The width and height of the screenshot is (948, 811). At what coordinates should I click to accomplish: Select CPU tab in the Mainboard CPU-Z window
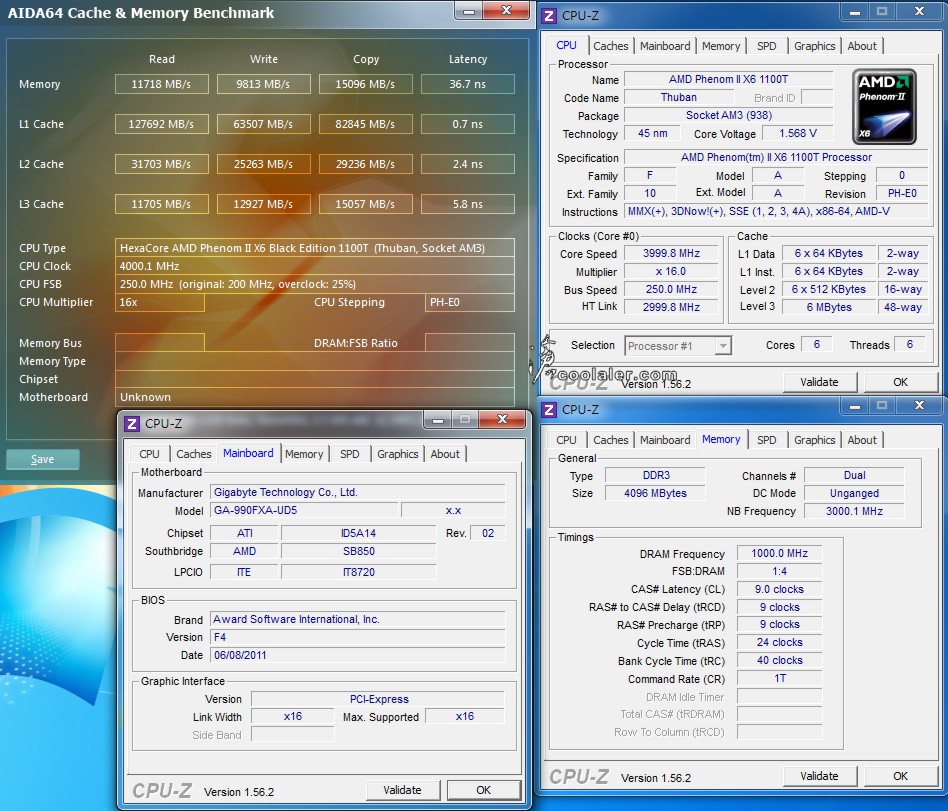149,454
